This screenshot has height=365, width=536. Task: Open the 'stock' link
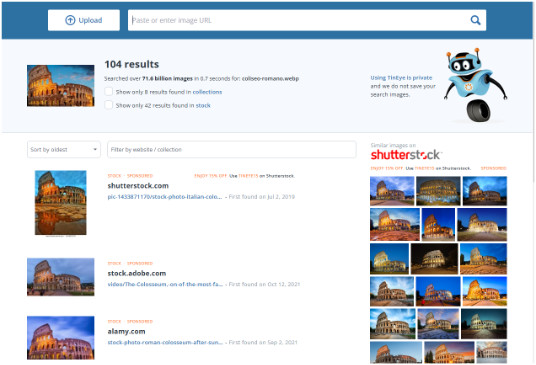point(203,105)
